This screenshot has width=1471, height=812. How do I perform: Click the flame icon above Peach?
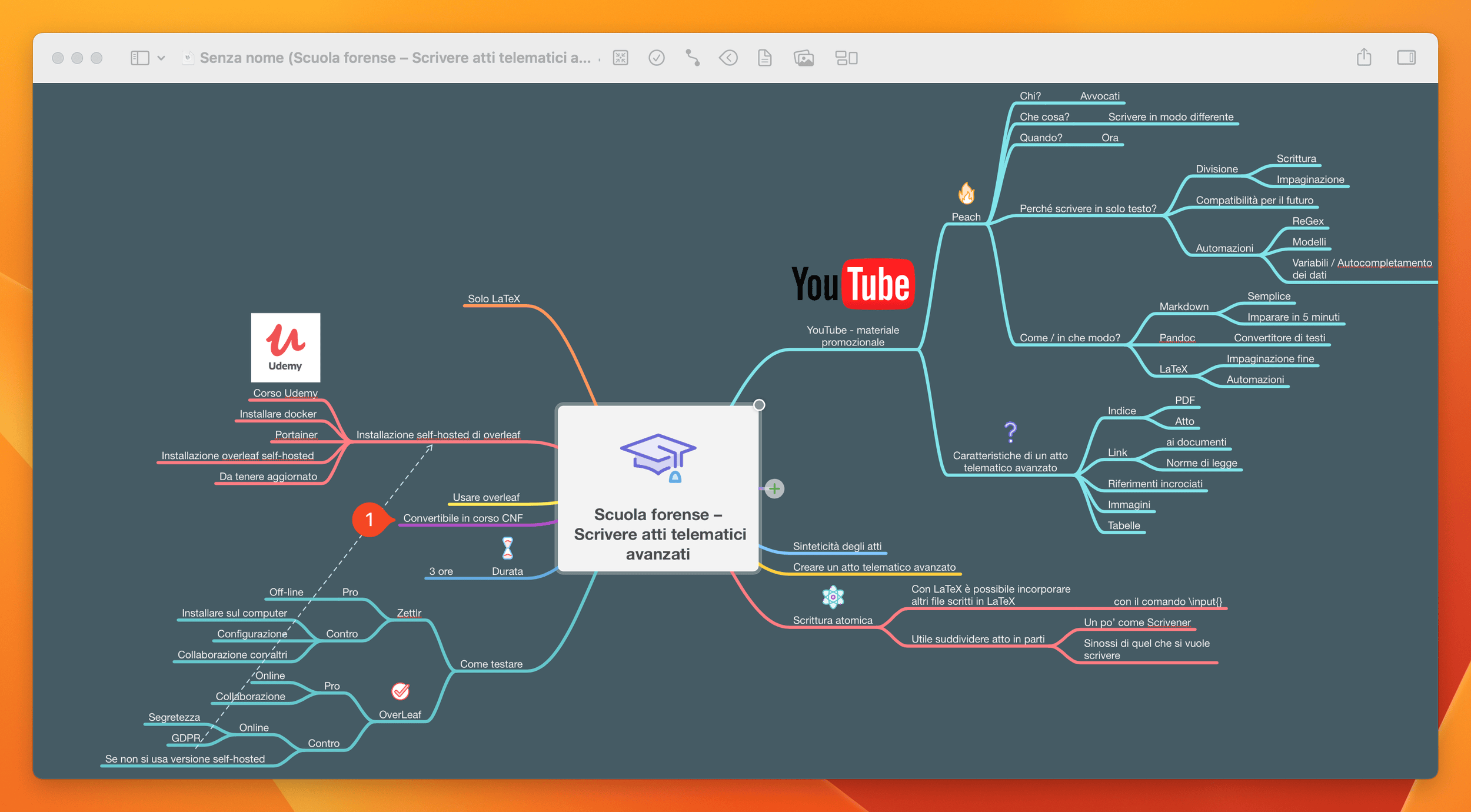click(966, 193)
